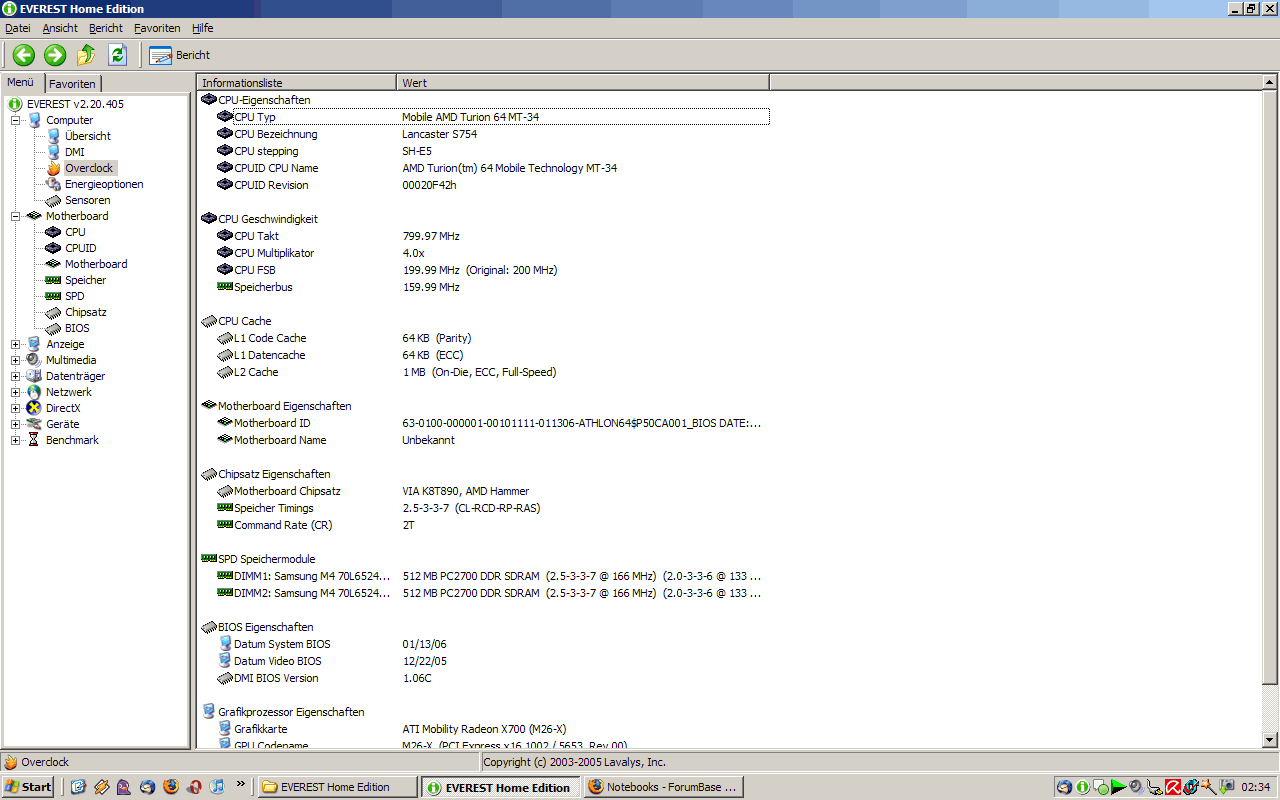Viewport: 1280px width, 800px height.
Task: Click the BIOS icon in tree
Action: (x=54, y=328)
